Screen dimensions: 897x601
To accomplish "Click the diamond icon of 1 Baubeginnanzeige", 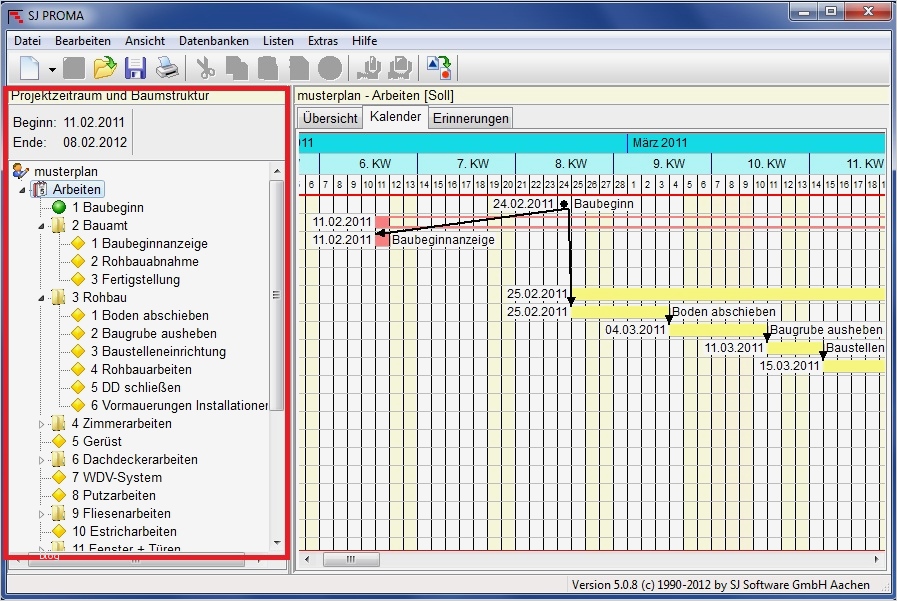I will click(78, 243).
